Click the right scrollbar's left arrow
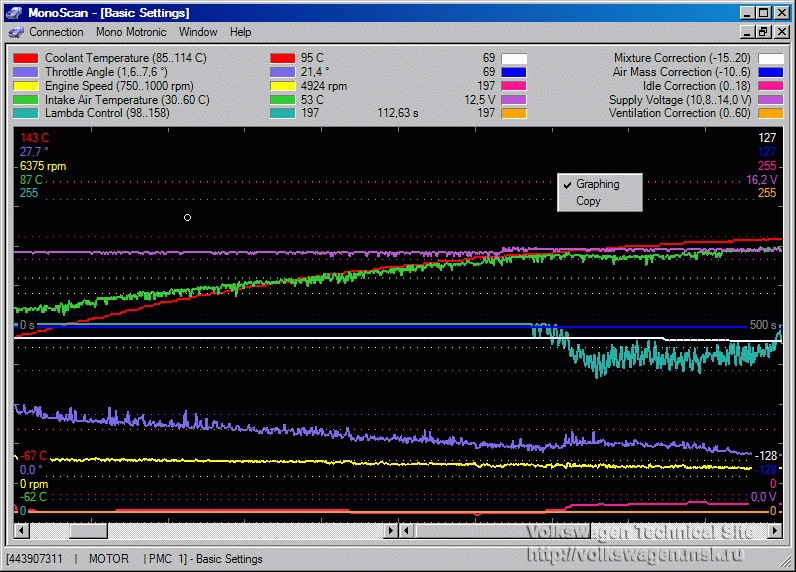 pyautogui.click(x=406, y=531)
